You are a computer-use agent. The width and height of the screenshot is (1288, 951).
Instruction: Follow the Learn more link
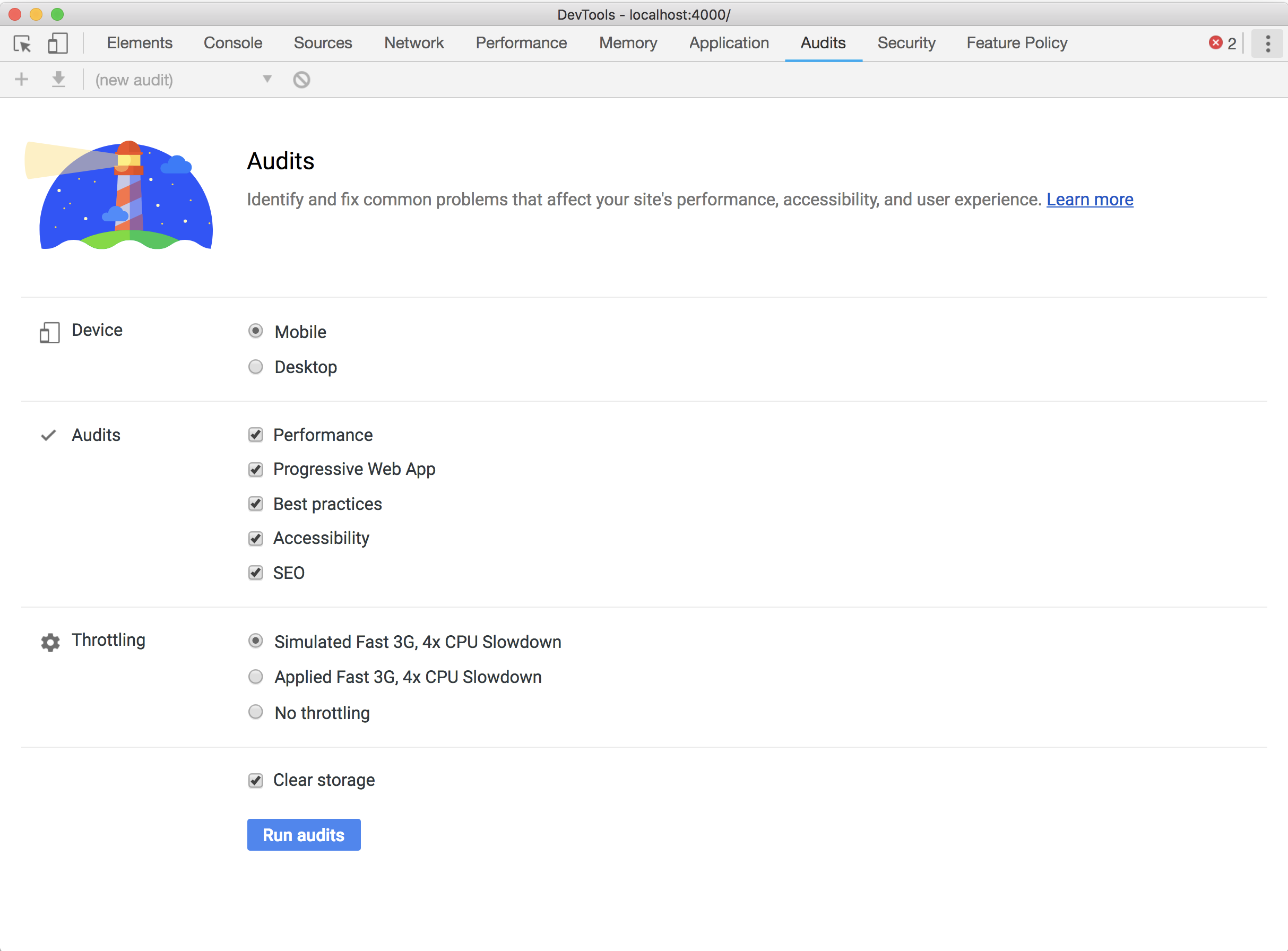point(1090,200)
